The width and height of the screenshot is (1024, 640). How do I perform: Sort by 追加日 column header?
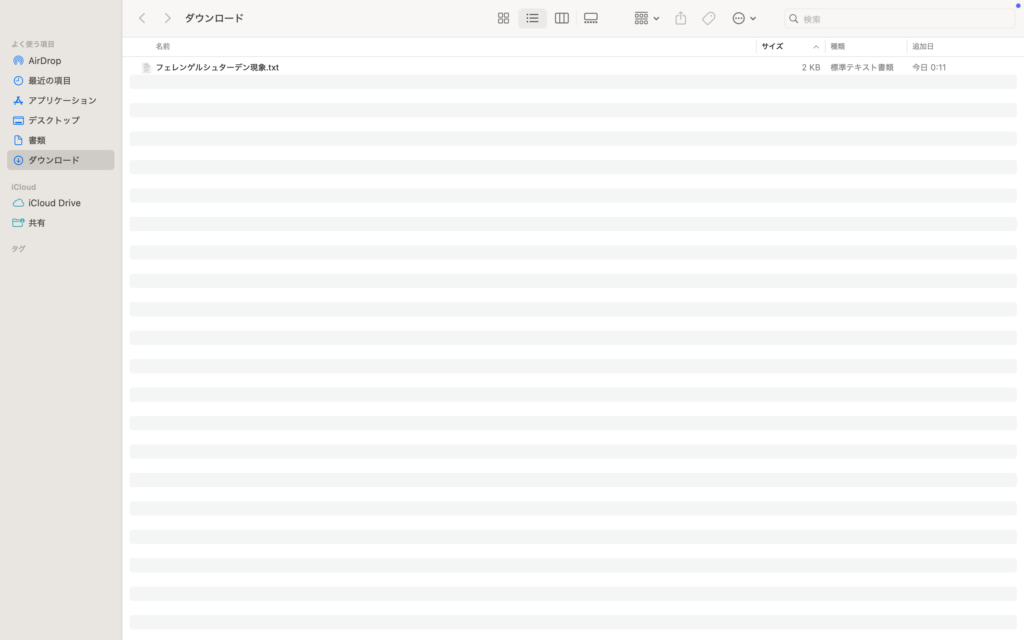coord(923,46)
